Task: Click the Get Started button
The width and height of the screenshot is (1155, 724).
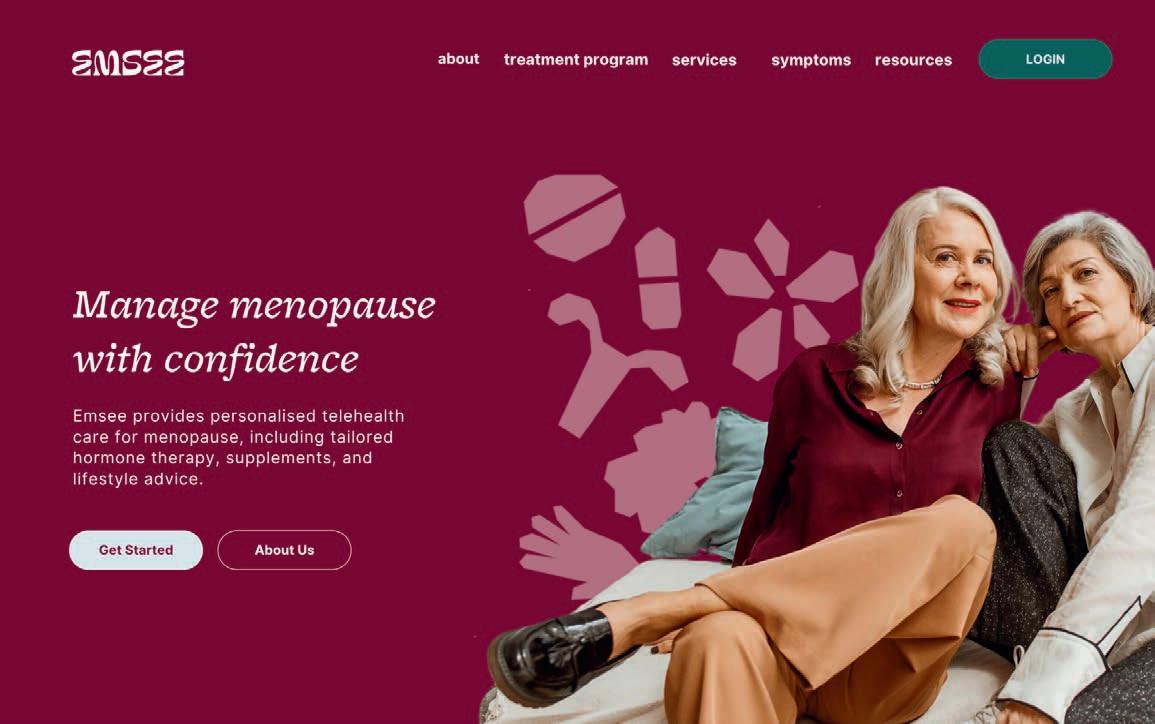Action: coord(136,549)
